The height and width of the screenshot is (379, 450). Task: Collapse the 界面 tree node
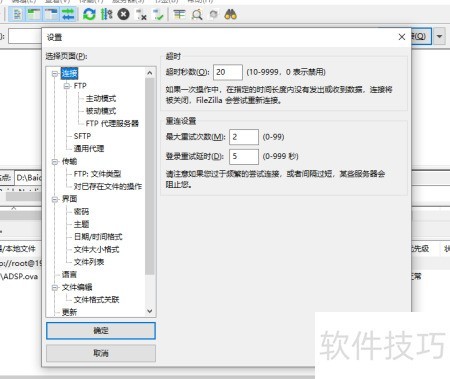coord(55,199)
